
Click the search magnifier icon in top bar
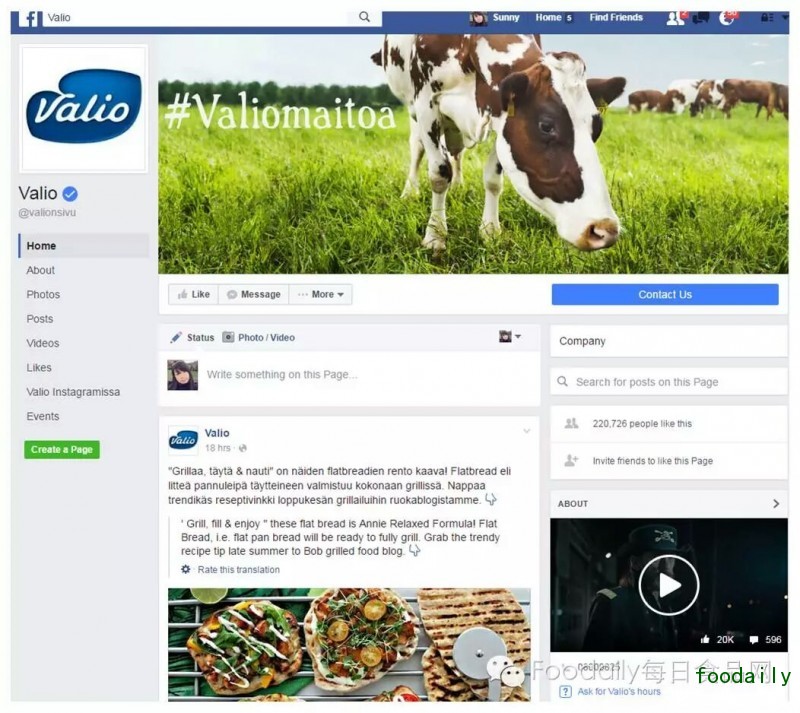pos(364,17)
